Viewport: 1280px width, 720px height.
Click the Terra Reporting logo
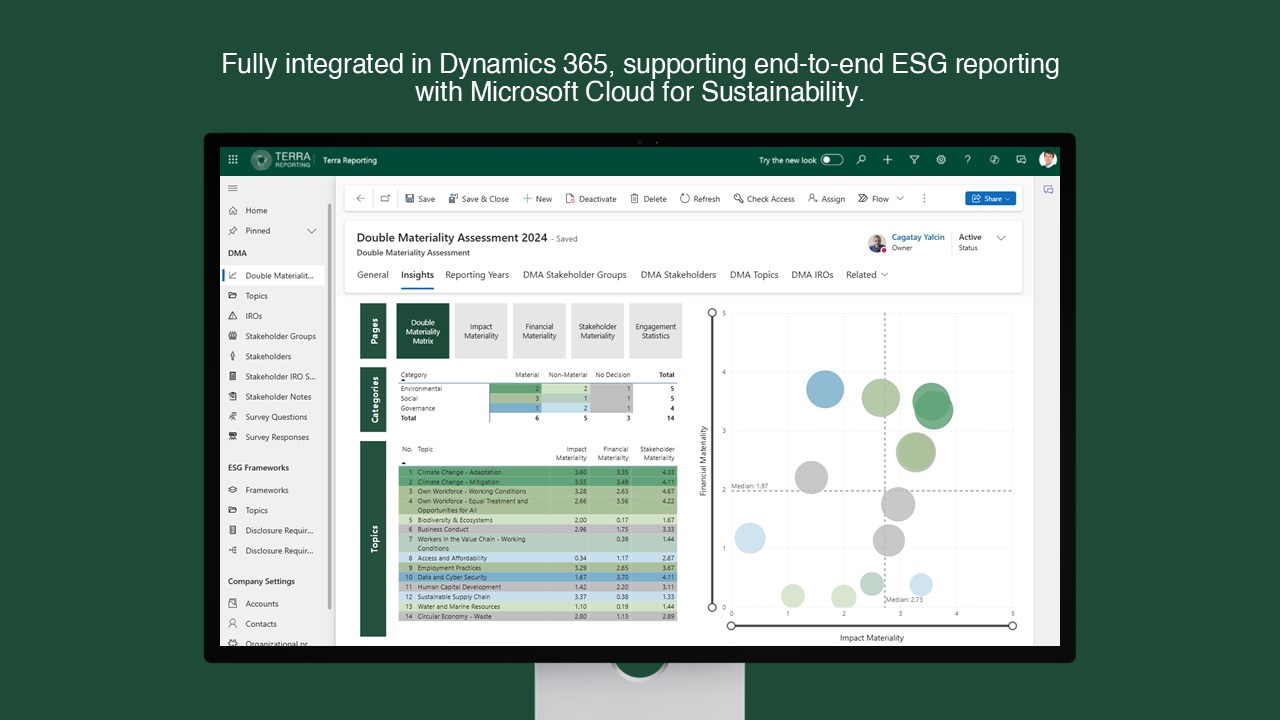282,160
